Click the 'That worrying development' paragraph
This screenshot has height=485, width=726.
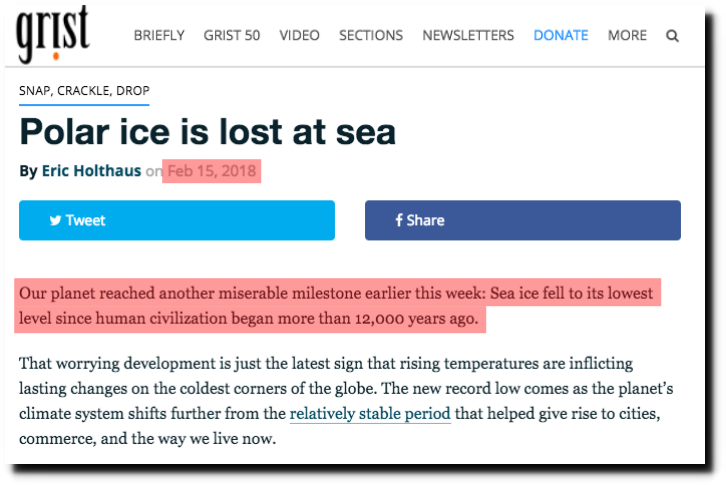(x=346, y=401)
